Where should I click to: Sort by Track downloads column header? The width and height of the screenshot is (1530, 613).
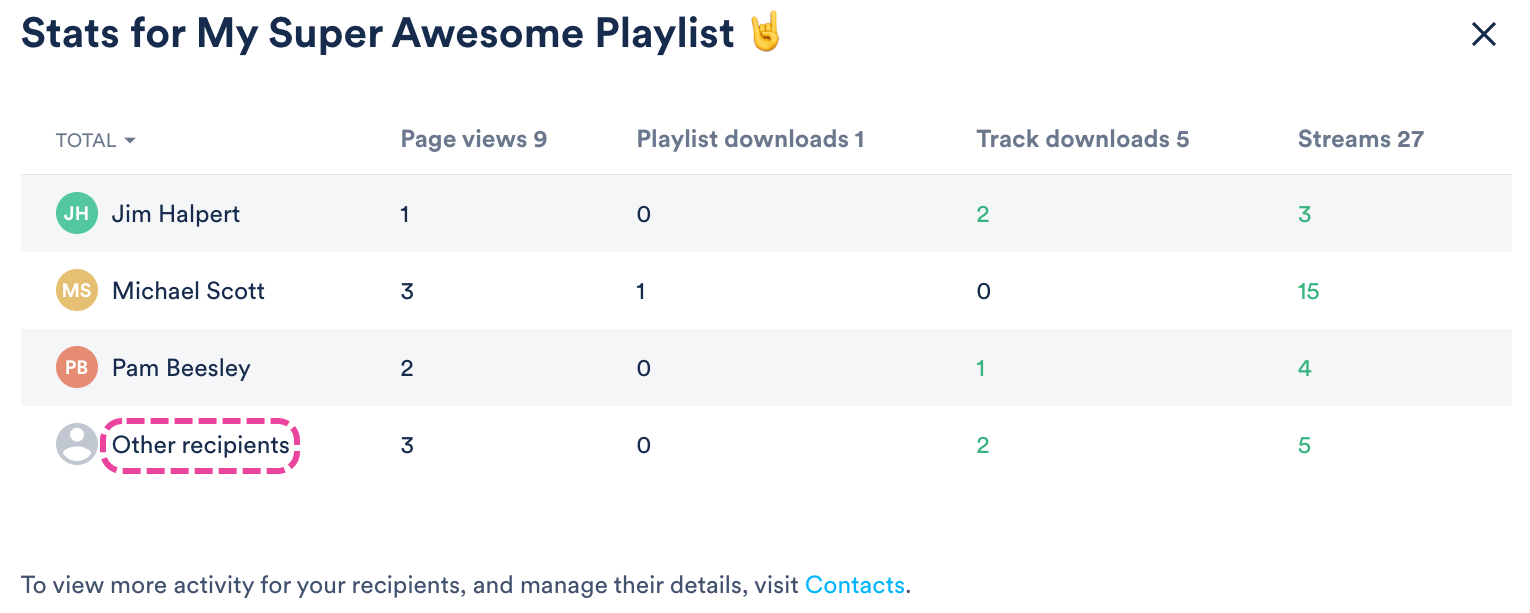point(1082,139)
